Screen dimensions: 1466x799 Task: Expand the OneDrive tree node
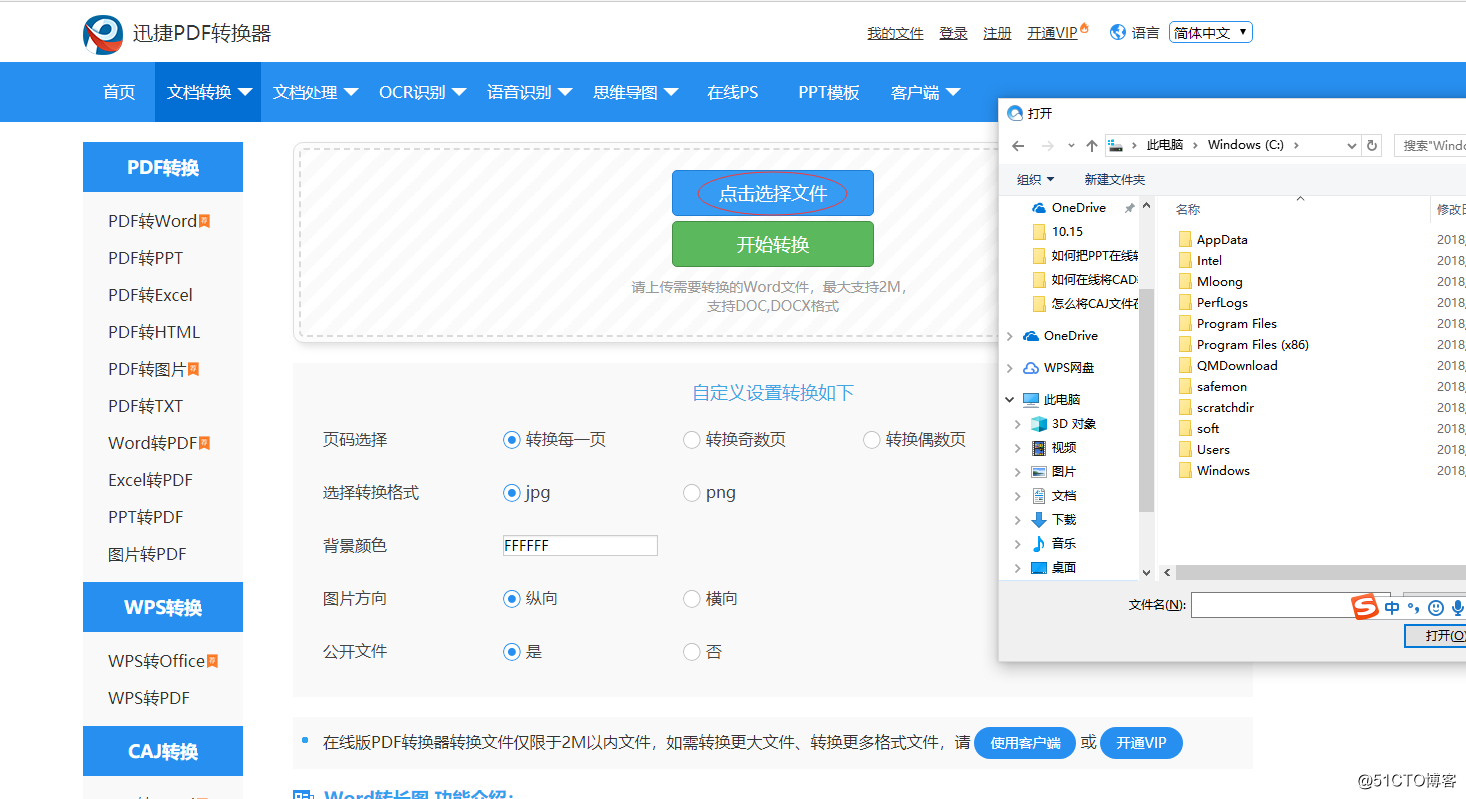[1010, 336]
